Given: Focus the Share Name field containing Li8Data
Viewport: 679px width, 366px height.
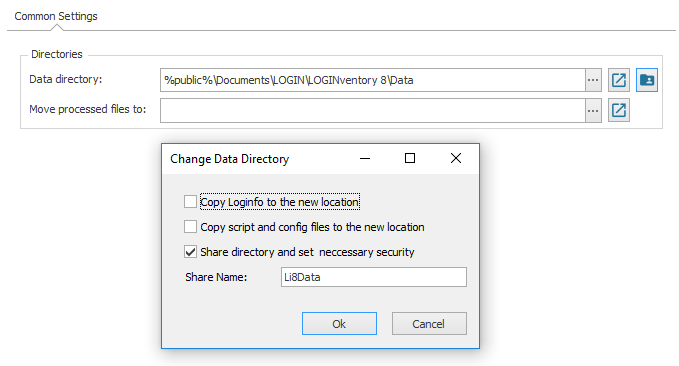Looking at the screenshot, I should [374, 277].
